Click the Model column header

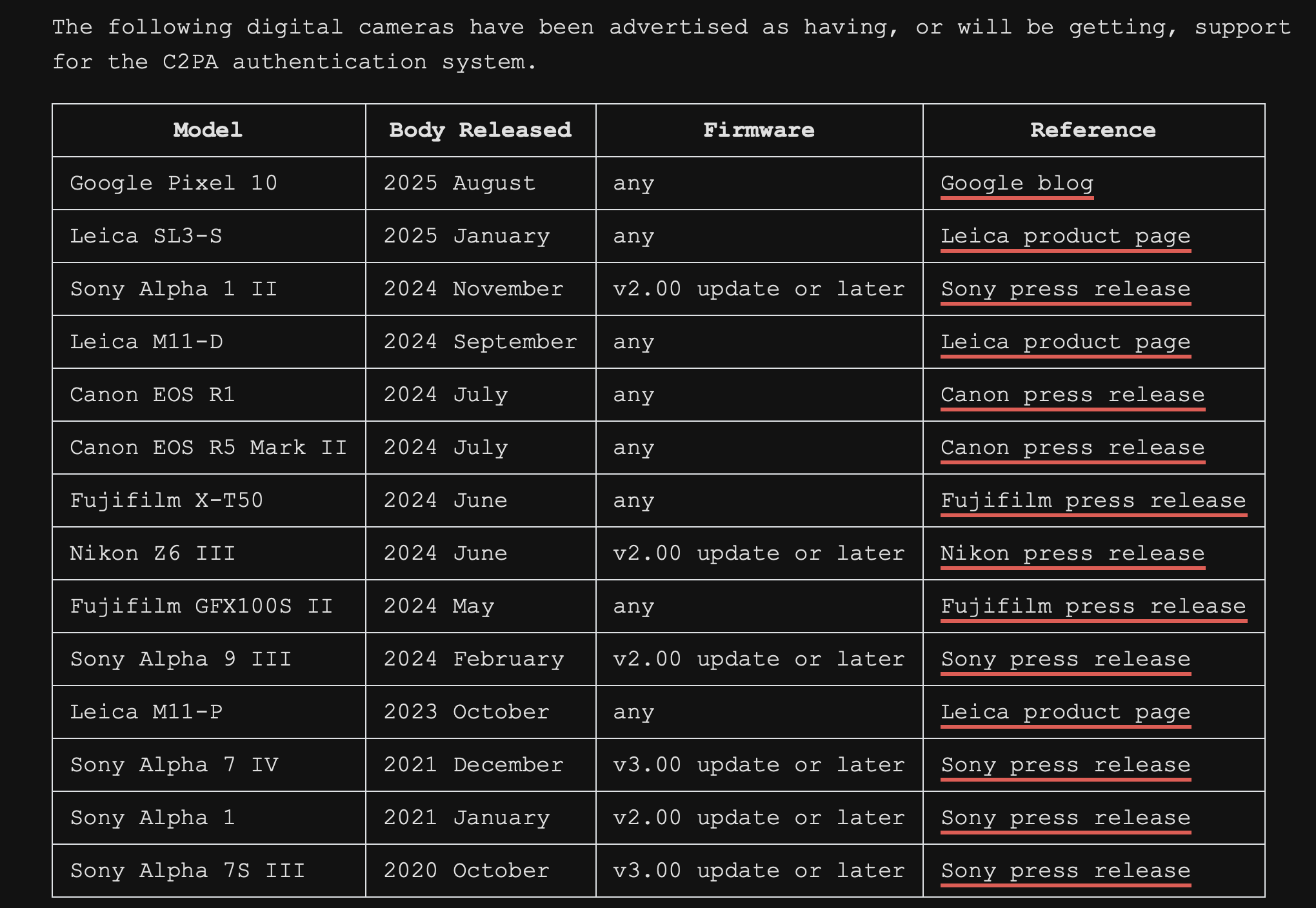[x=208, y=130]
